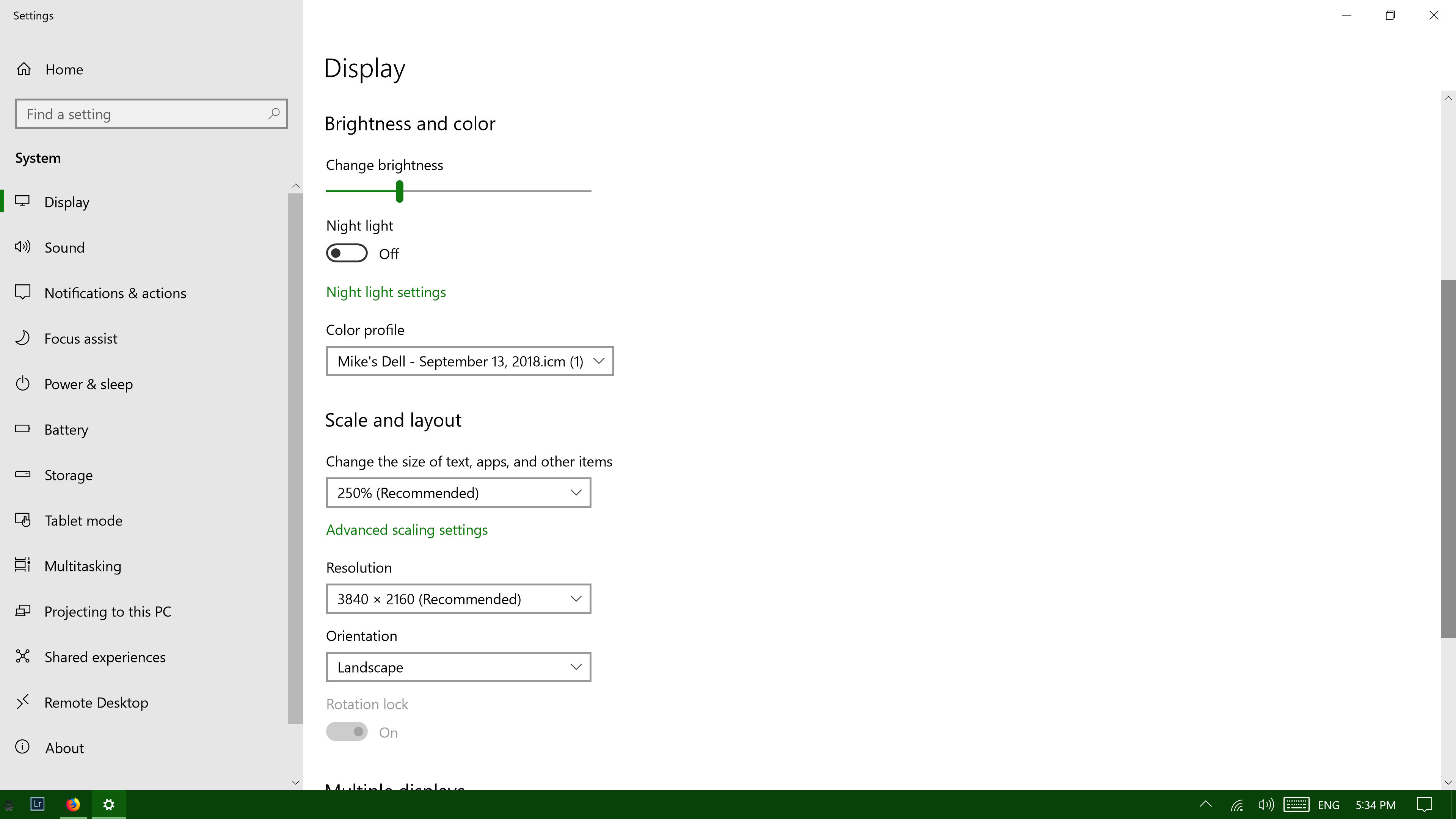The image size is (1456, 819).
Task: Click the brightness slider handle
Action: coord(400,191)
